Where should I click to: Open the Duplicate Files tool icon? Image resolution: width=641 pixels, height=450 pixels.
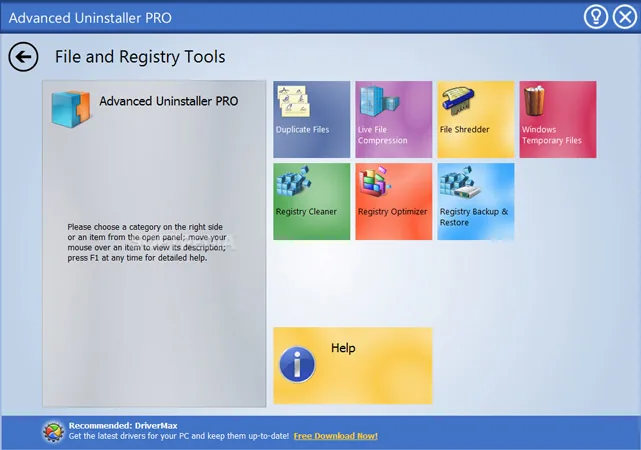pos(294,101)
